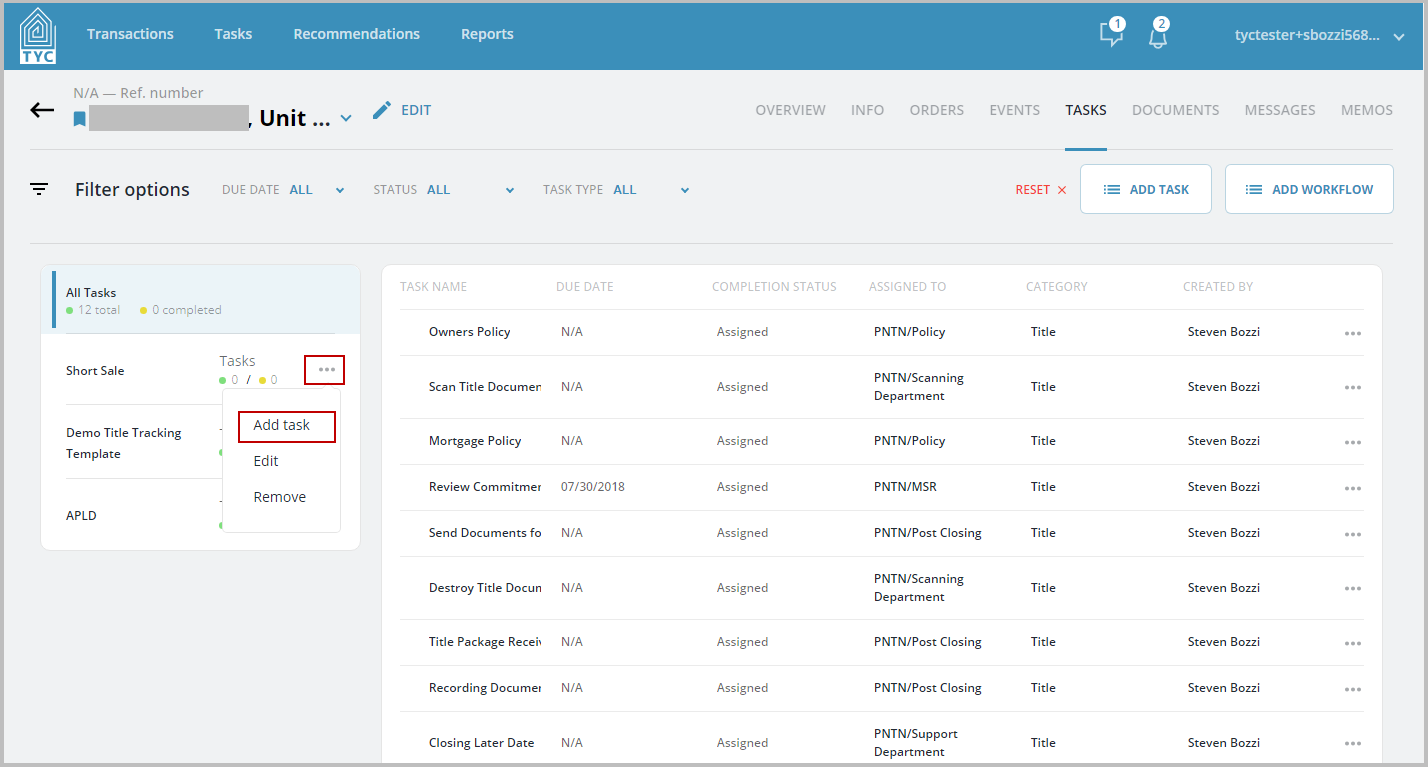The height and width of the screenshot is (767, 1428).
Task: Click the ASSIGNED TO column header
Action: pos(907,287)
